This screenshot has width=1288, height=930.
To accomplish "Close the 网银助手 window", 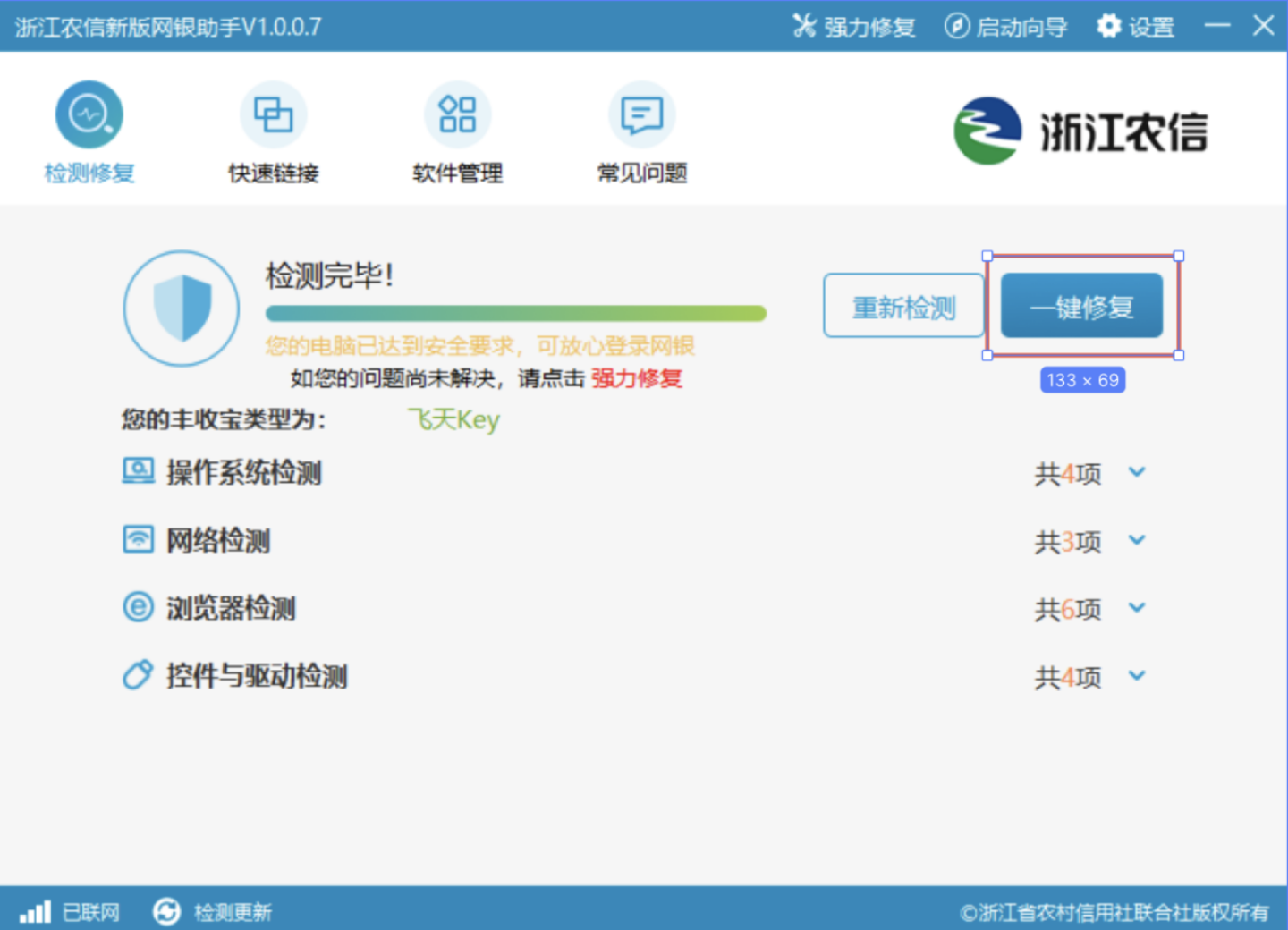I will pyautogui.click(x=1263, y=26).
